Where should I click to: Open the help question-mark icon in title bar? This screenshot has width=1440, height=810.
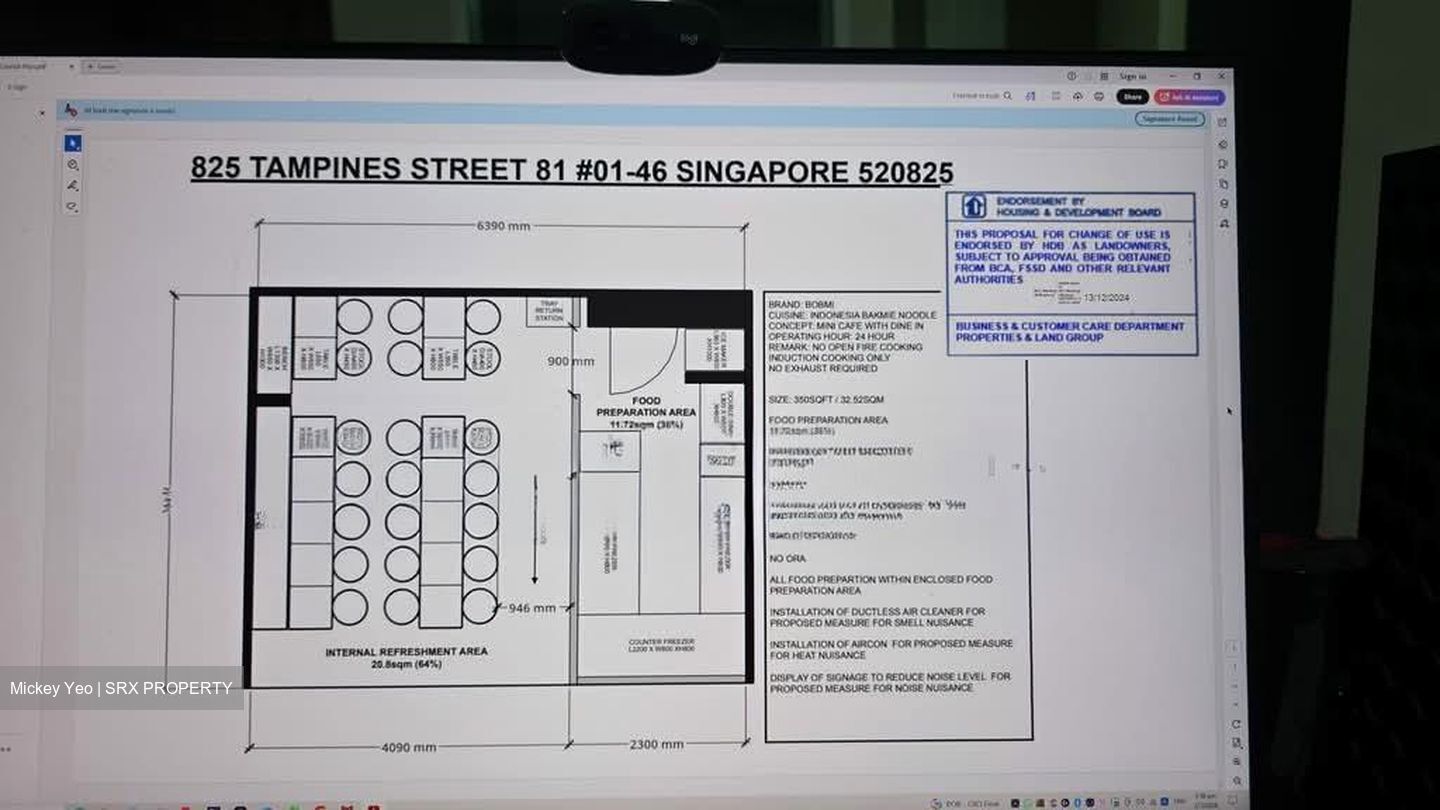click(1072, 76)
